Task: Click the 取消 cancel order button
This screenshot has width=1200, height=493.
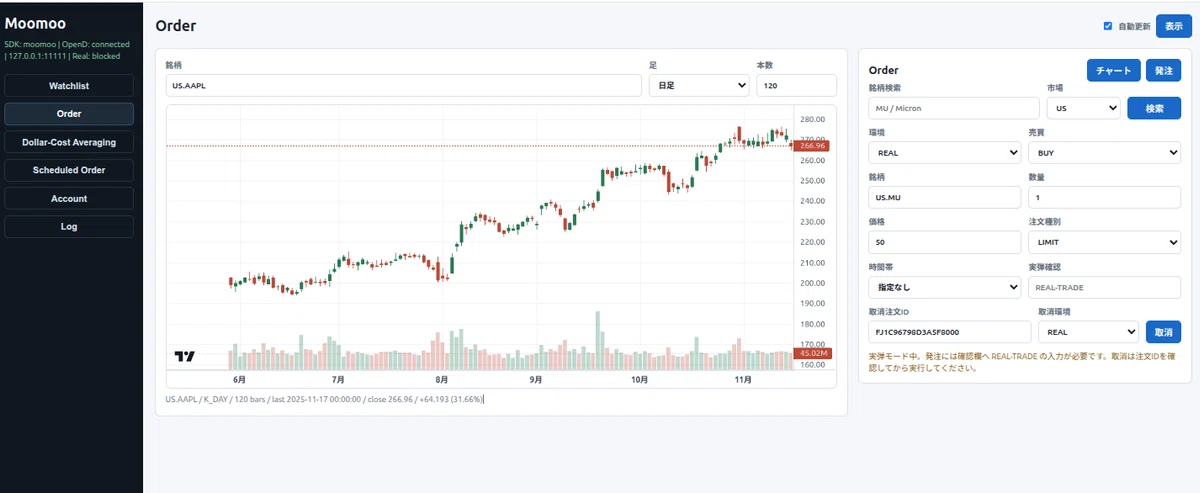Action: [x=1163, y=332]
